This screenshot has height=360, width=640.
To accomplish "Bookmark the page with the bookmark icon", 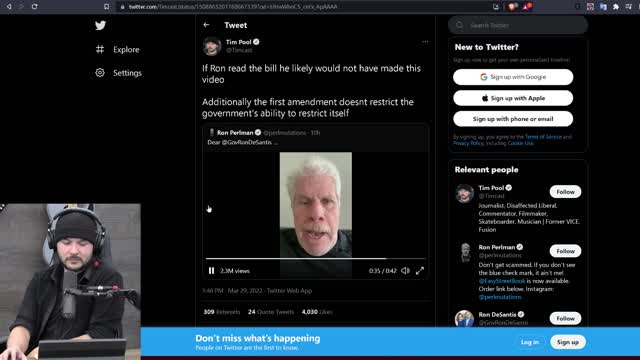I will 107,7.
